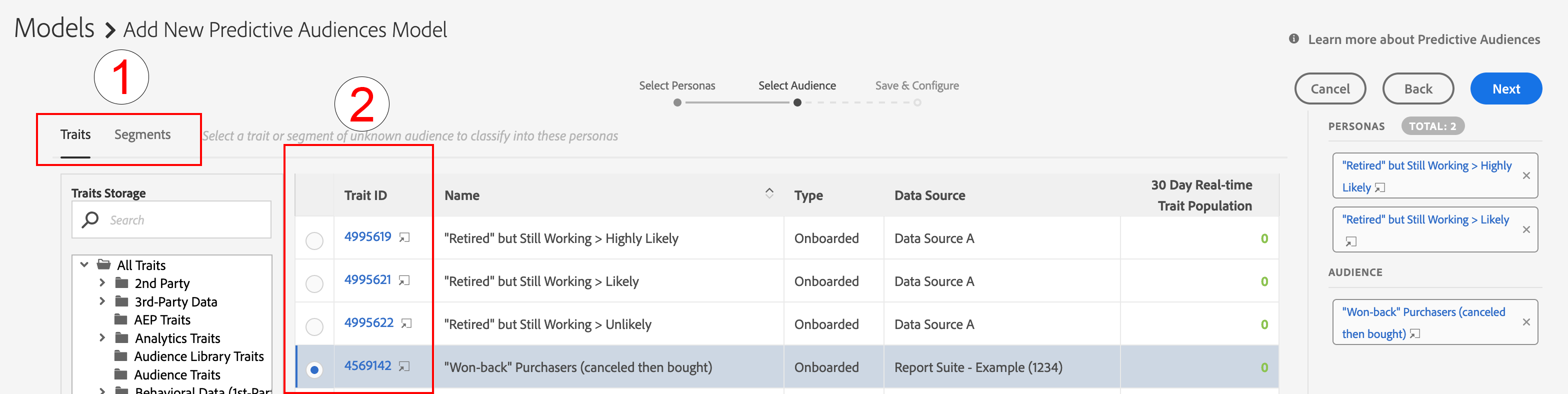Image resolution: width=1568 pixels, height=394 pixels.
Task: Open trait 4995619 in new window icon
Action: point(404,237)
